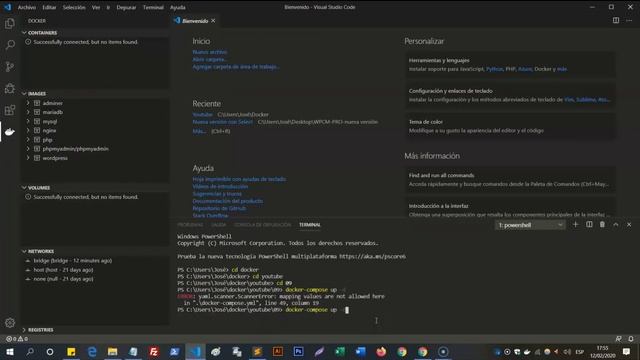Open File Explorer from taskbar
Screen dimensions: 640x360
point(112,352)
